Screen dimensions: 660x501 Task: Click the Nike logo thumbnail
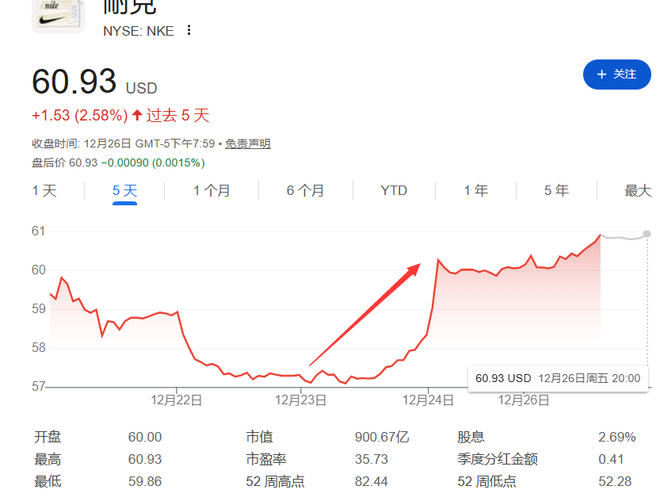[x=58, y=15]
